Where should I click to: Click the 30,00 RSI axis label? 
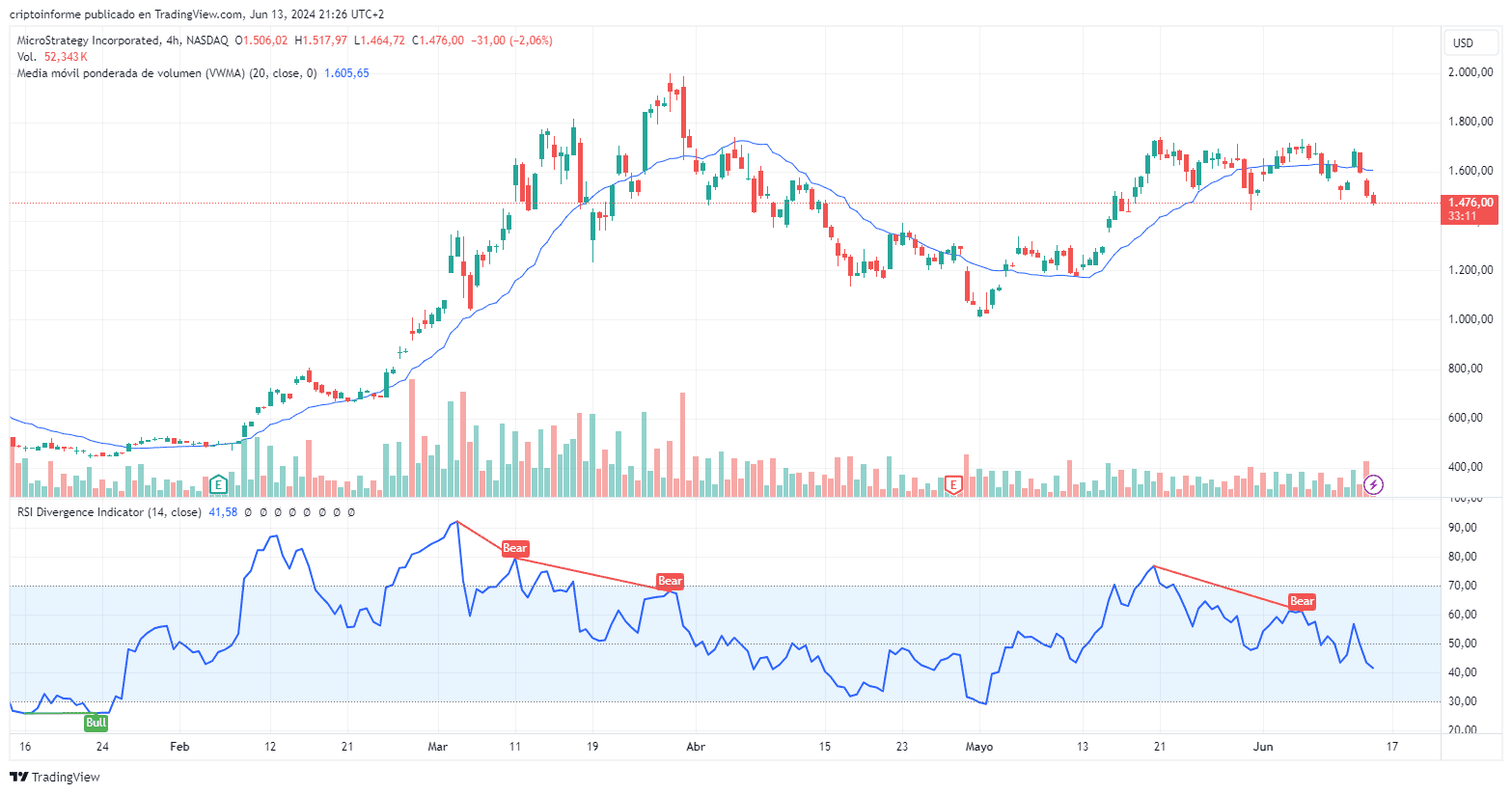[1463, 701]
